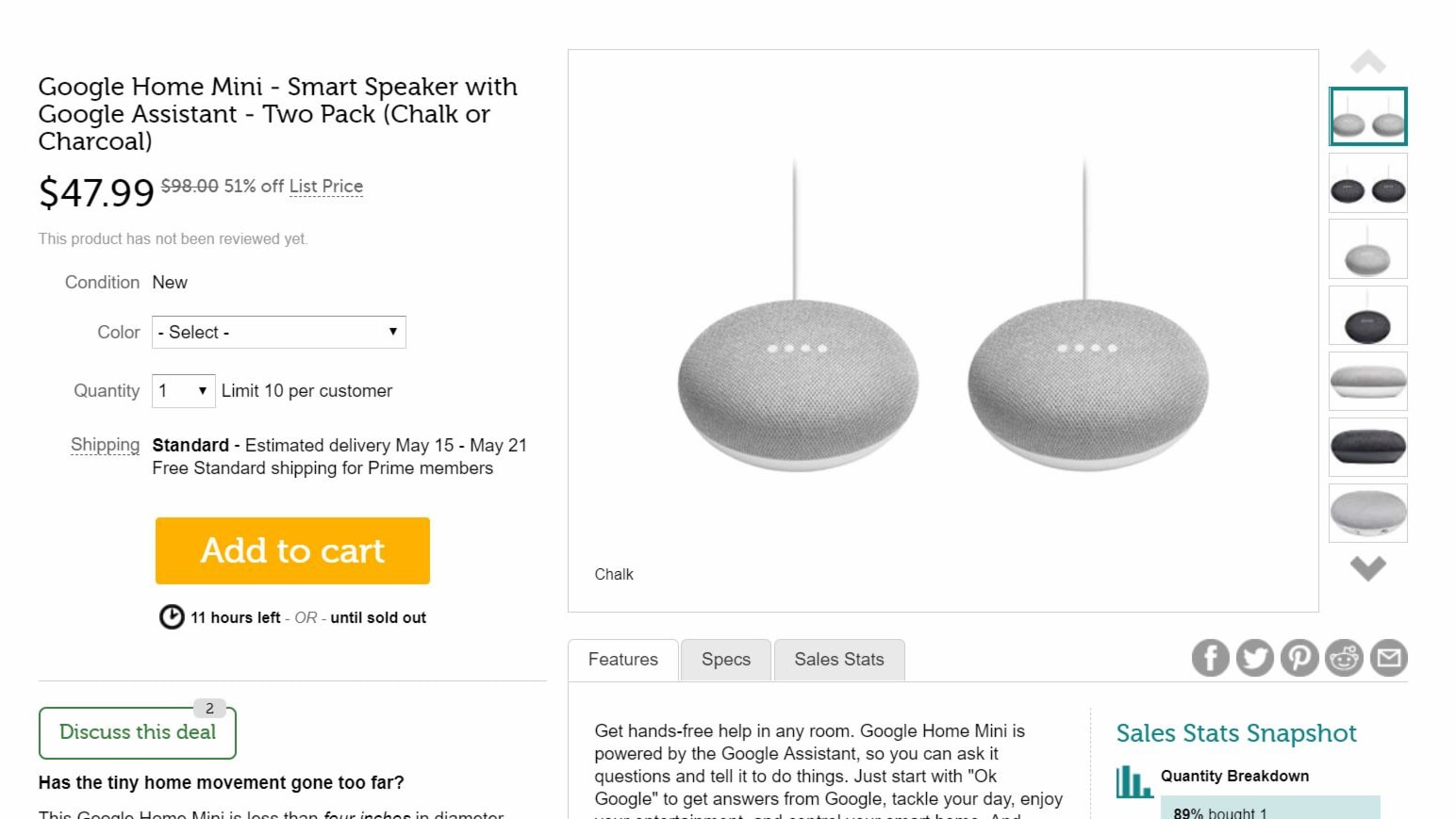Click the Quantity Breakdown chart icon
The width and height of the screenshot is (1456, 819).
[x=1133, y=781]
